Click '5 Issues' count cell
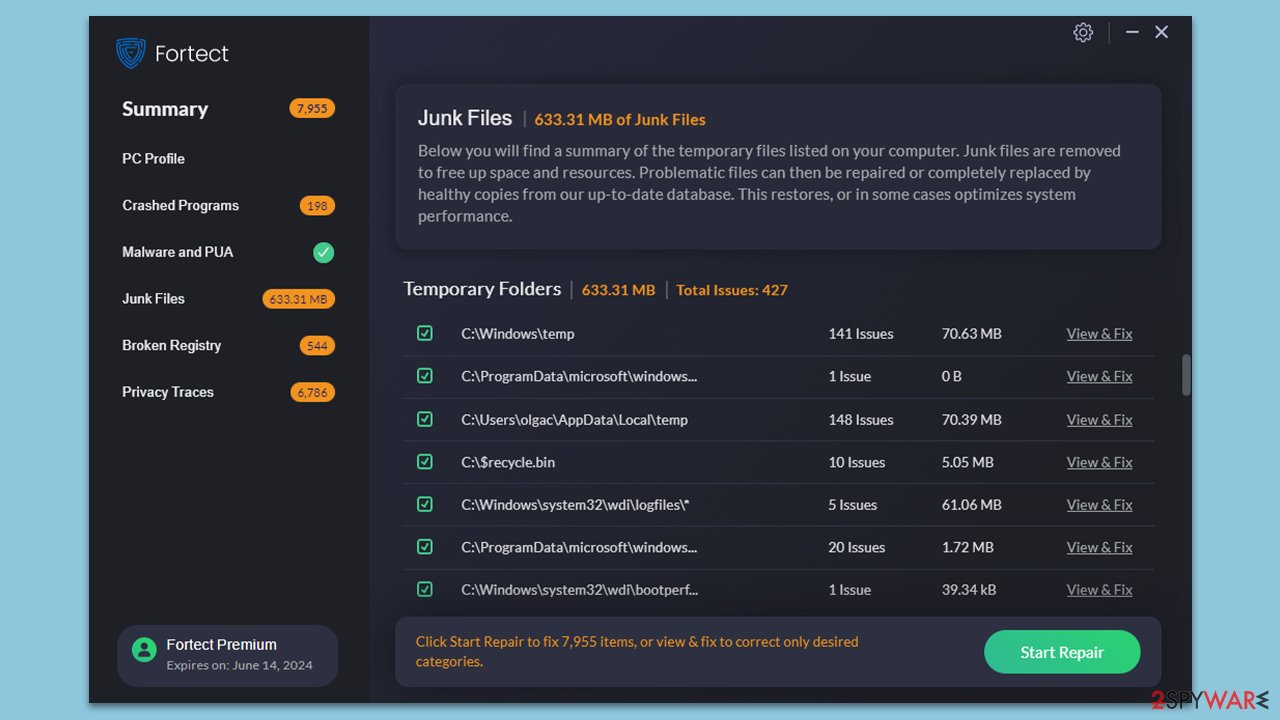The width and height of the screenshot is (1280, 720). click(x=853, y=505)
